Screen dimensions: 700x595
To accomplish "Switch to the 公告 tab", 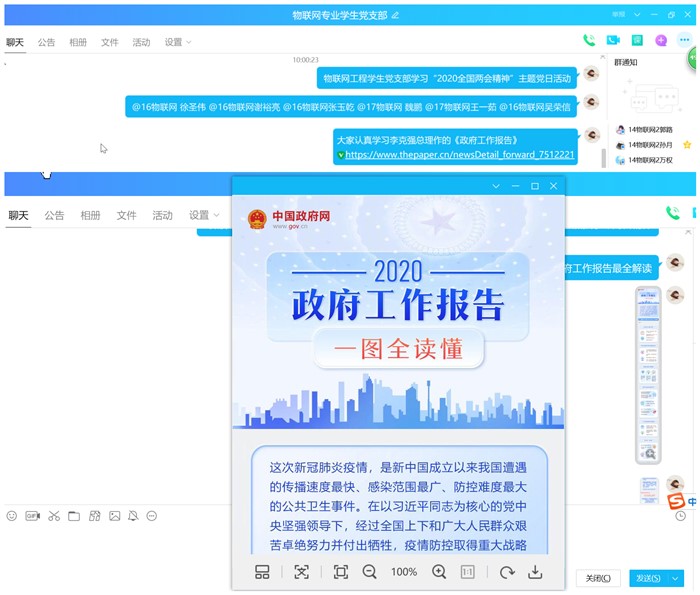I will (47, 42).
